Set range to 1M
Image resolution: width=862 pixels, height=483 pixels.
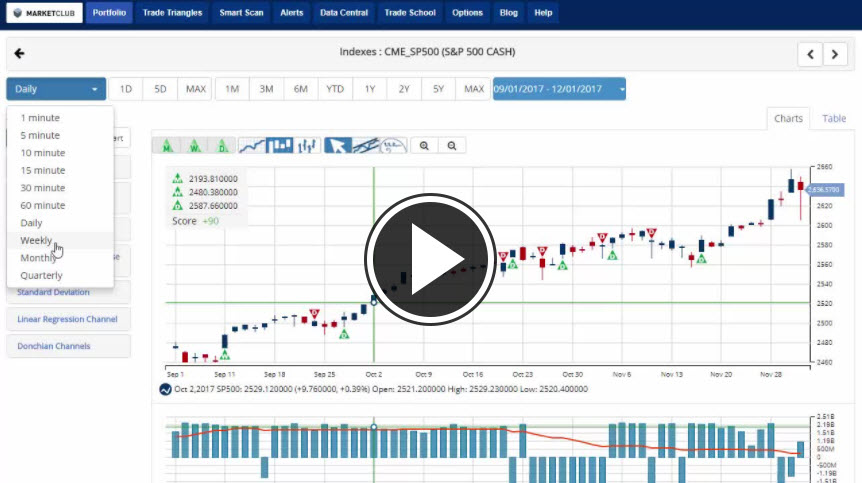(232, 89)
